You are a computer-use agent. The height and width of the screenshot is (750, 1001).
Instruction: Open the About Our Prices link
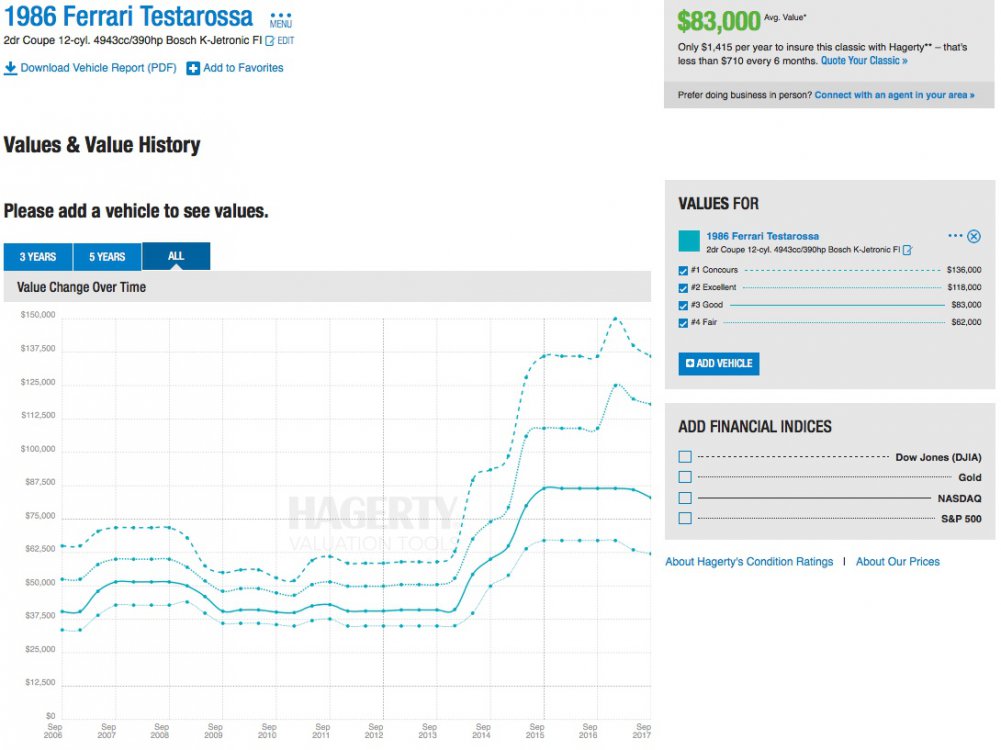[898, 562]
